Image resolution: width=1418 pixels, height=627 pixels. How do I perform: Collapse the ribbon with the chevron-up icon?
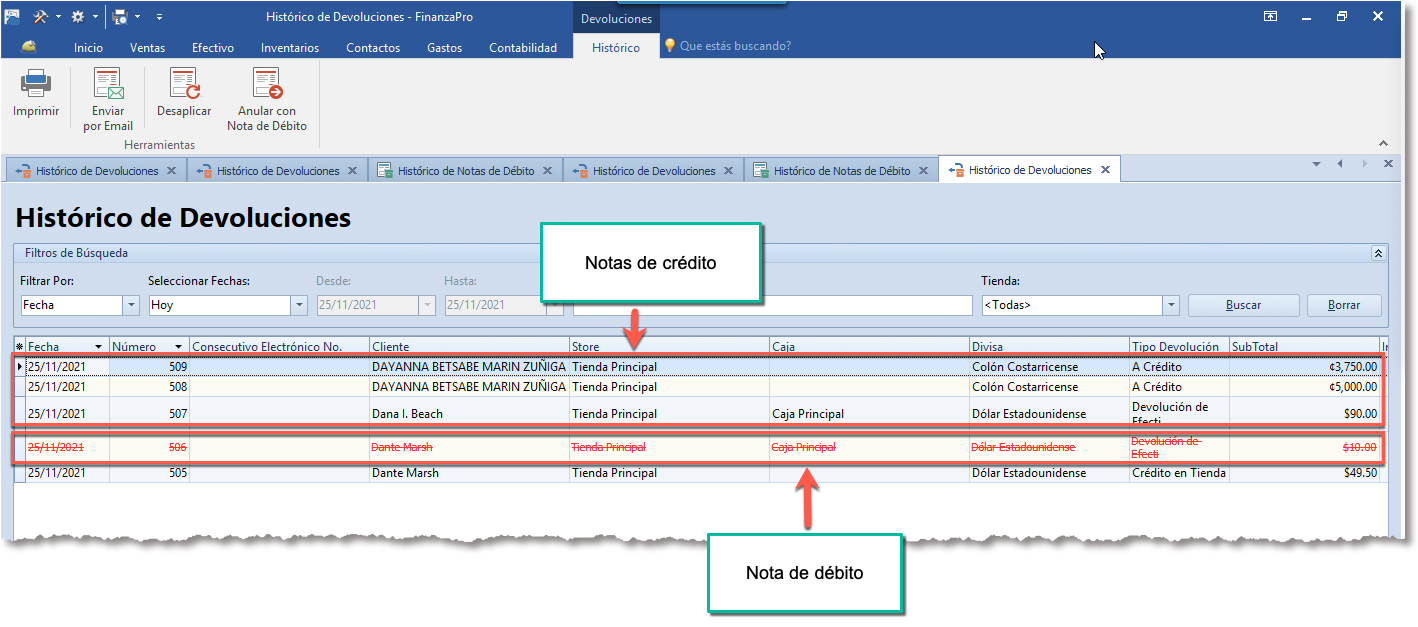coord(1384,144)
